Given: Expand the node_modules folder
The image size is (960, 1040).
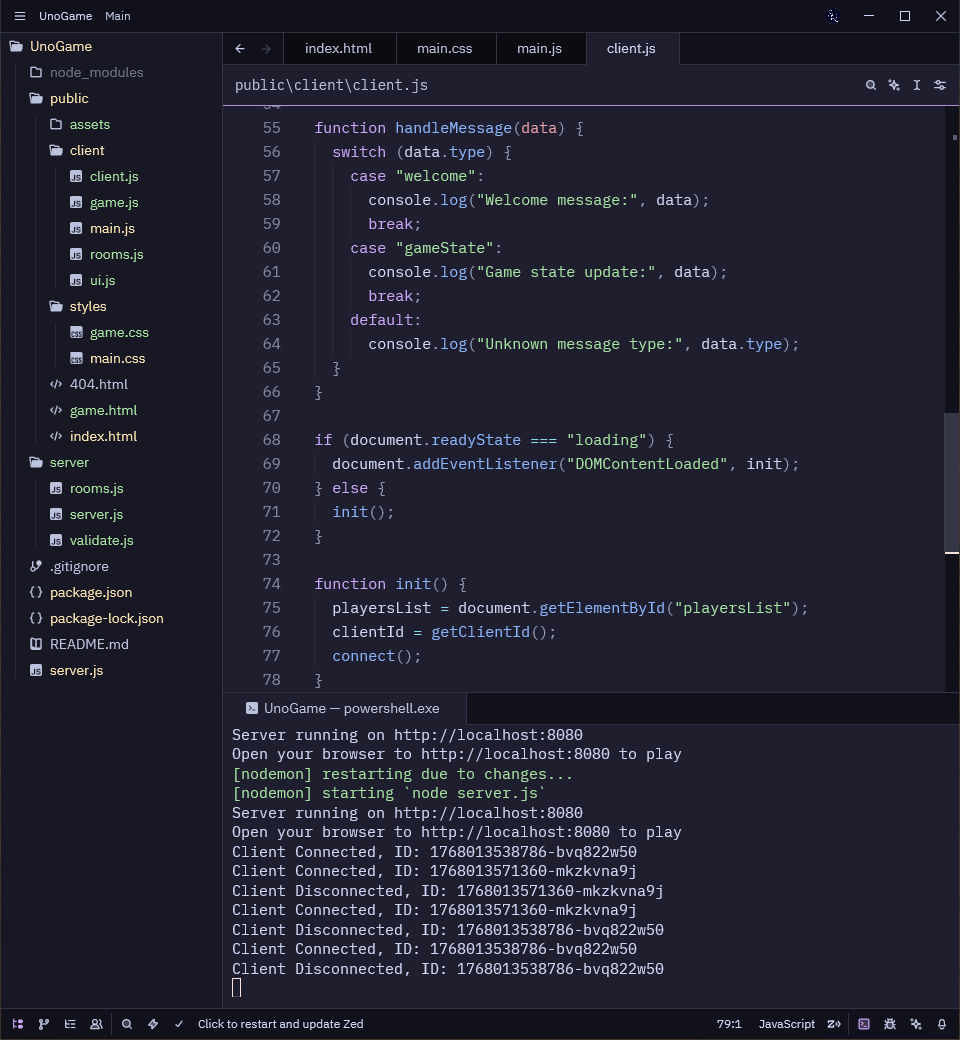Looking at the screenshot, I should coord(96,72).
